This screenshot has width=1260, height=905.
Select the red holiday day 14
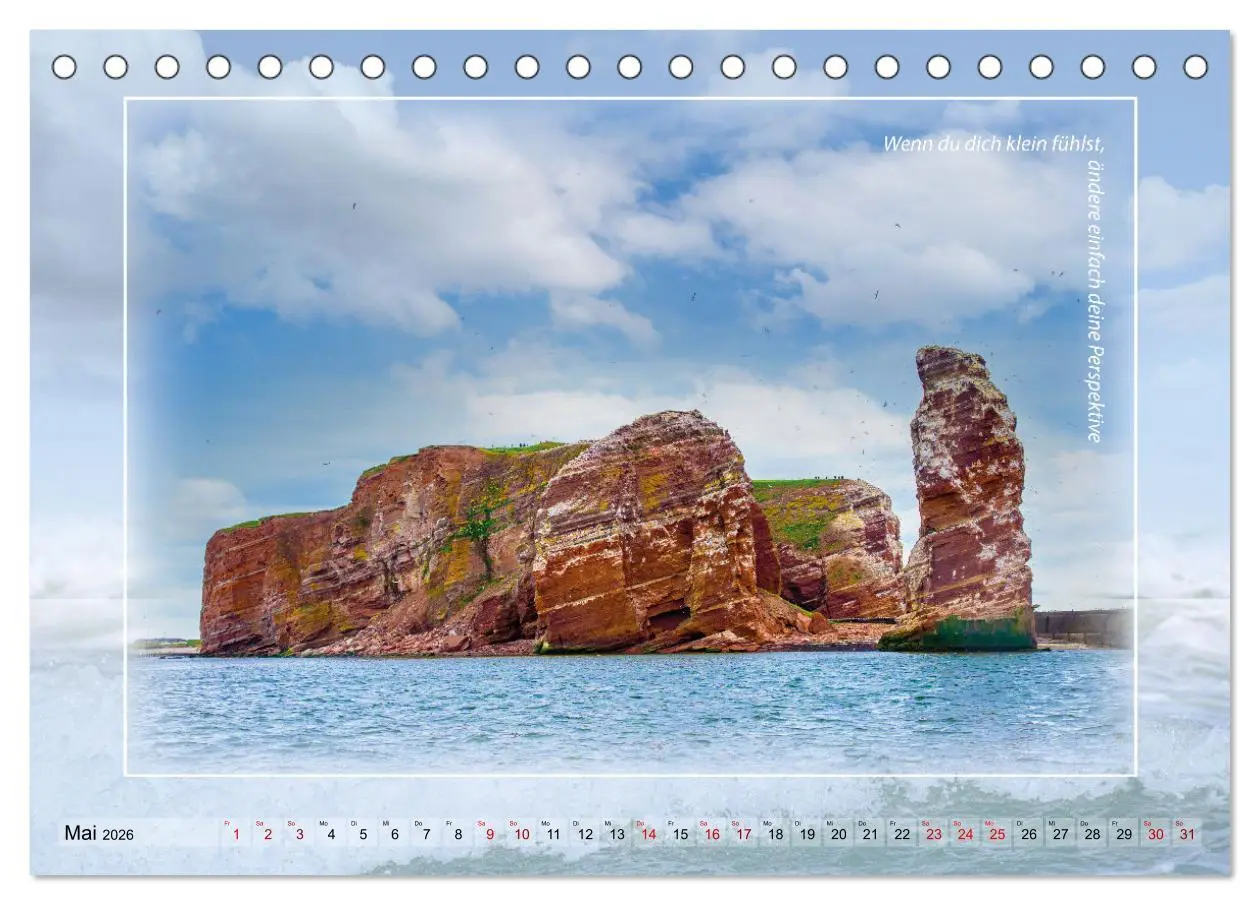[x=648, y=833]
